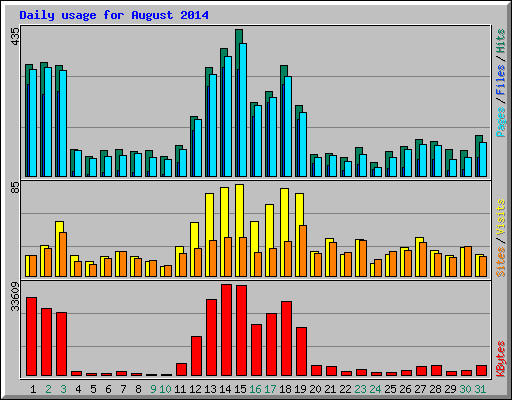Select the day 1 red KBytes bar
The height and width of the screenshot is (400, 512).
point(31,336)
